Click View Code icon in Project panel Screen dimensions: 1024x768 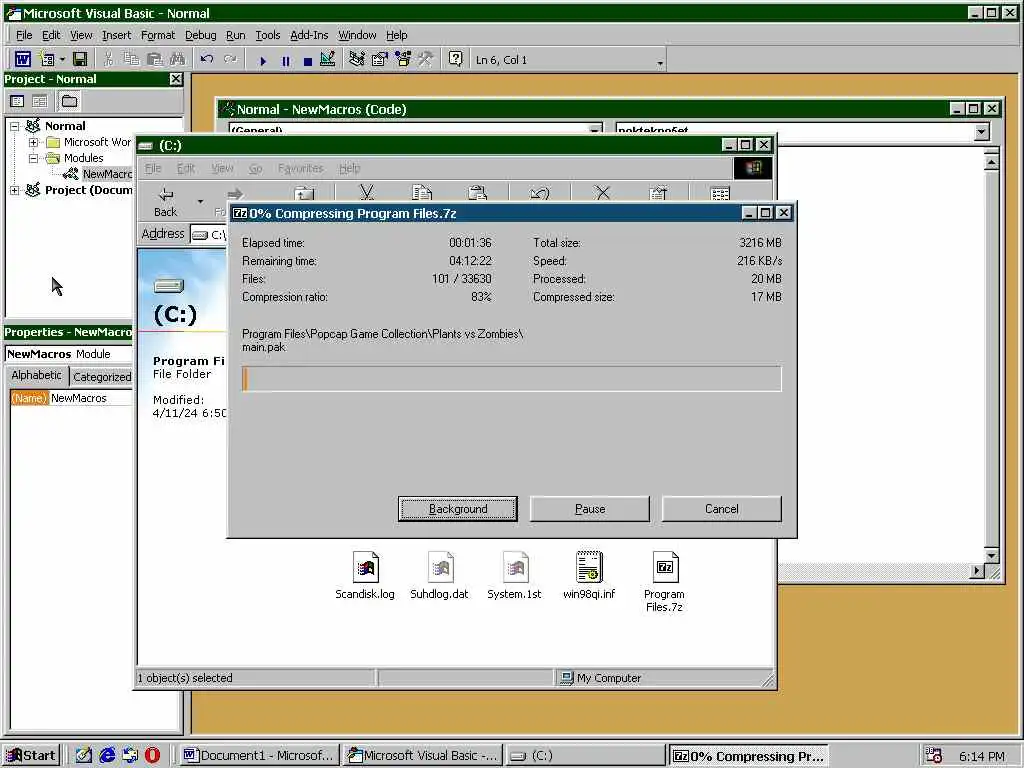(x=17, y=101)
